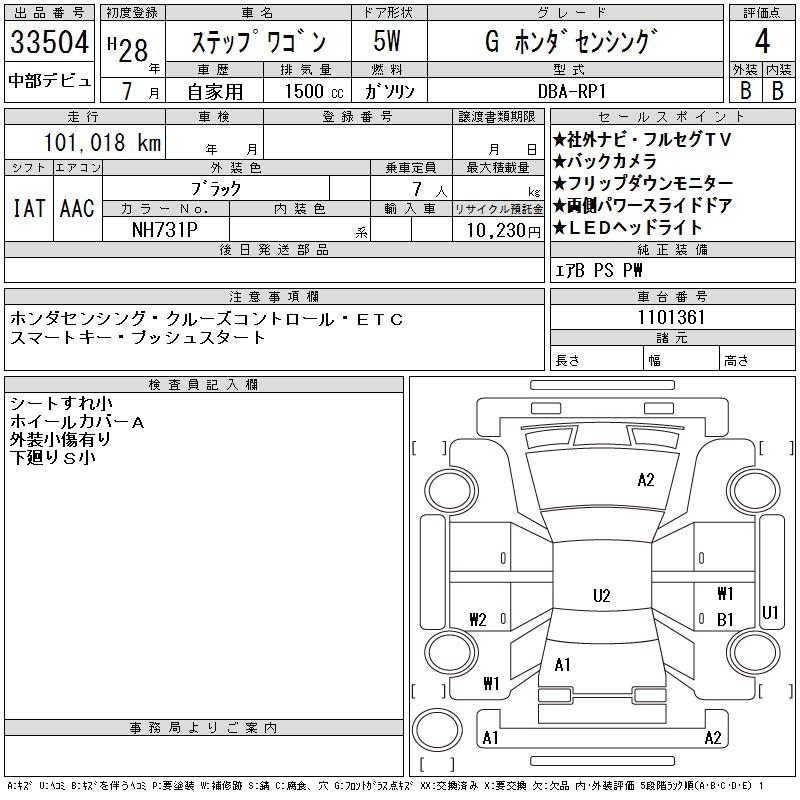The height and width of the screenshot is (800, 800).
Task: Select inspector note 下廻りS小
Action: pyautogui.click(x=53, y=457)
